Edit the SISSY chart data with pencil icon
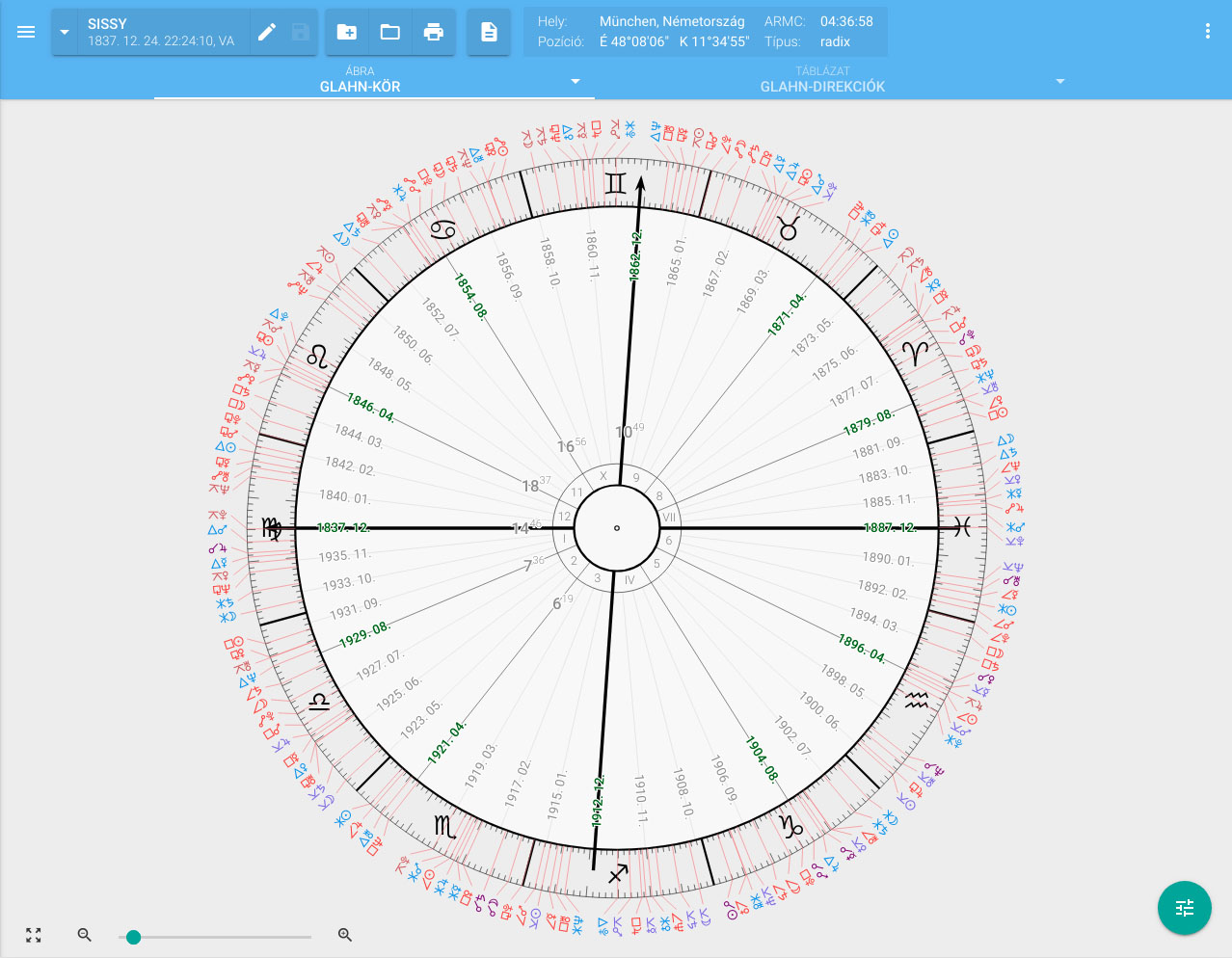The width and height of the screenshot is (1232, 958). click(267, 32)
